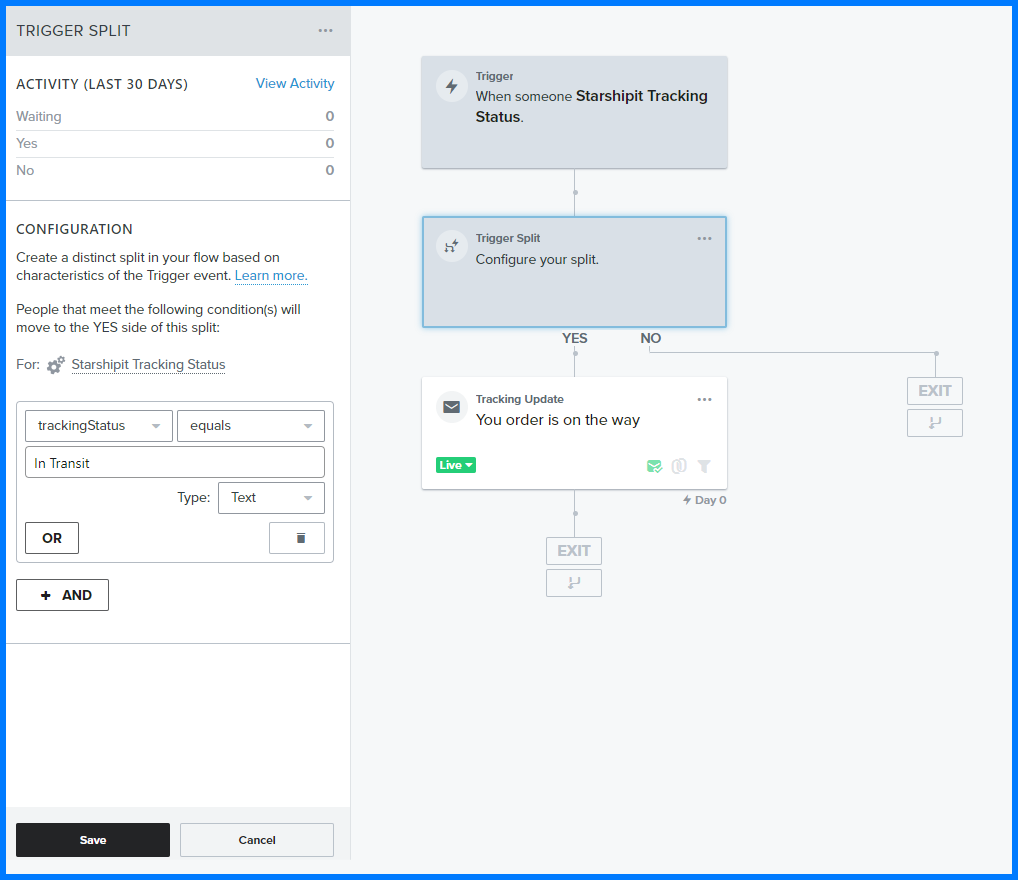This screenshot has width=1018, height=880.
Task: Open the equals operator dropdown
Action: (x=251, y=426)
